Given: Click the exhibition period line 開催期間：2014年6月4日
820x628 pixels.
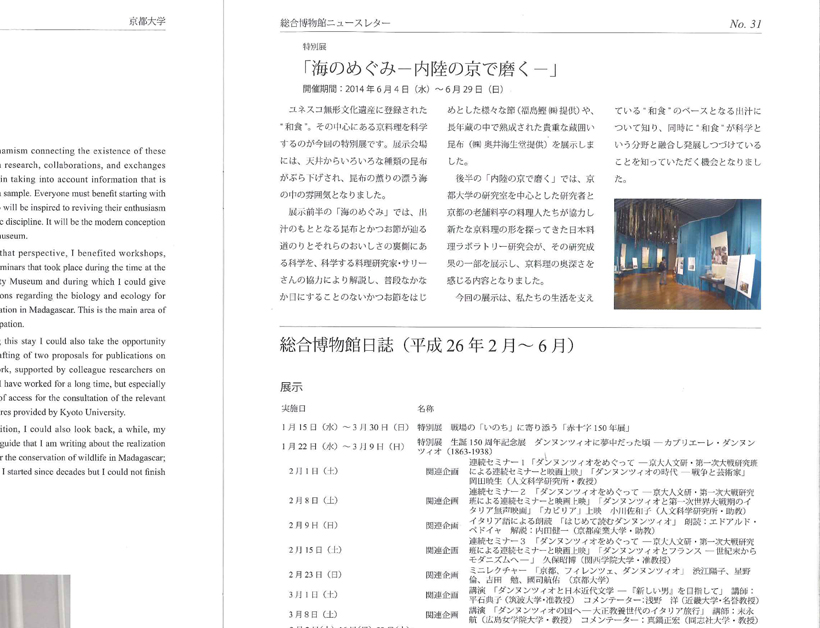Looking at the screenshot, I should pyautogui.click(x=403, y=89).
